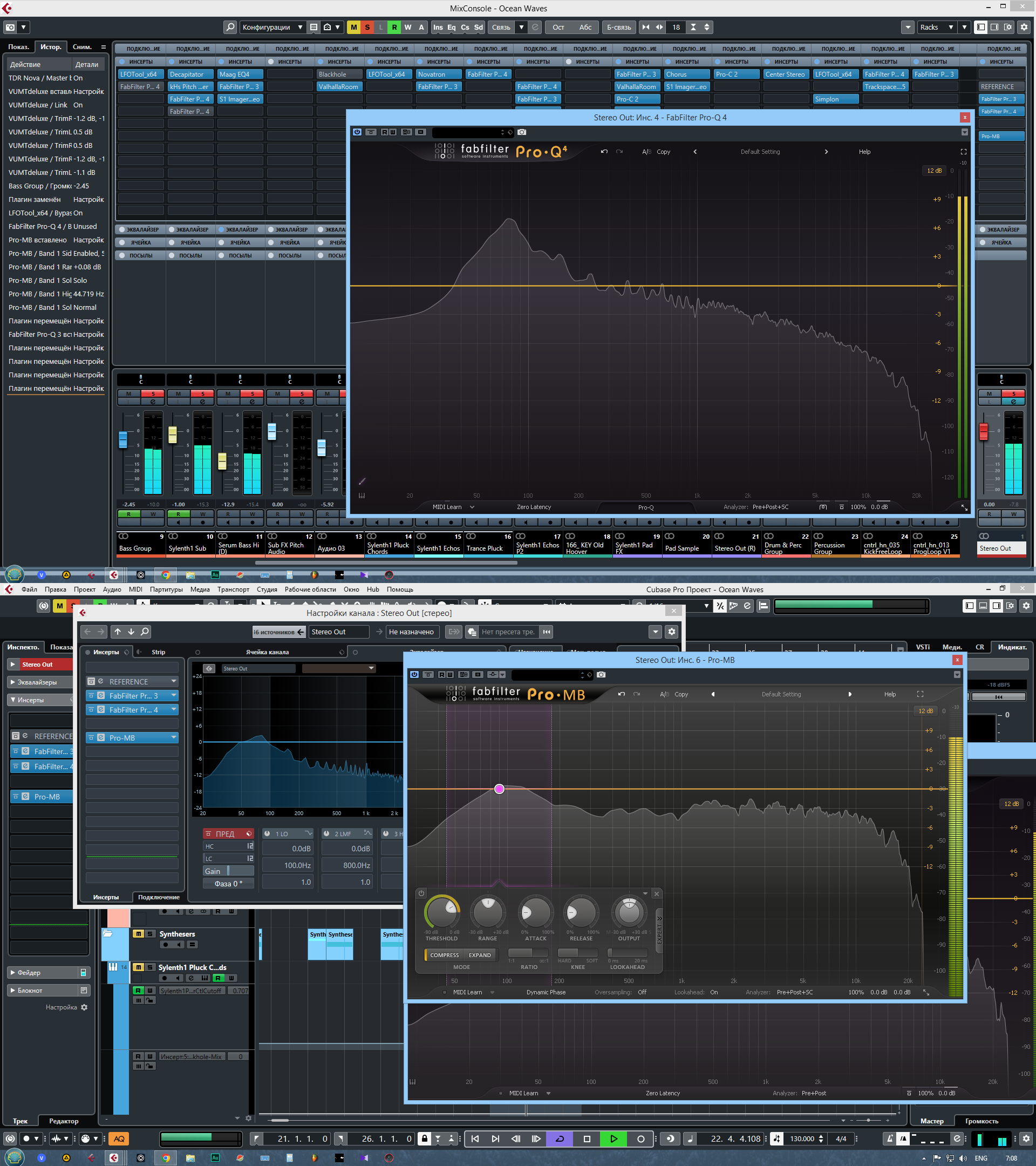Viewport: 1036px width, 1166px height.
Task: Open the Конфигурации dropdown
Action: click(x=272, y=27)
